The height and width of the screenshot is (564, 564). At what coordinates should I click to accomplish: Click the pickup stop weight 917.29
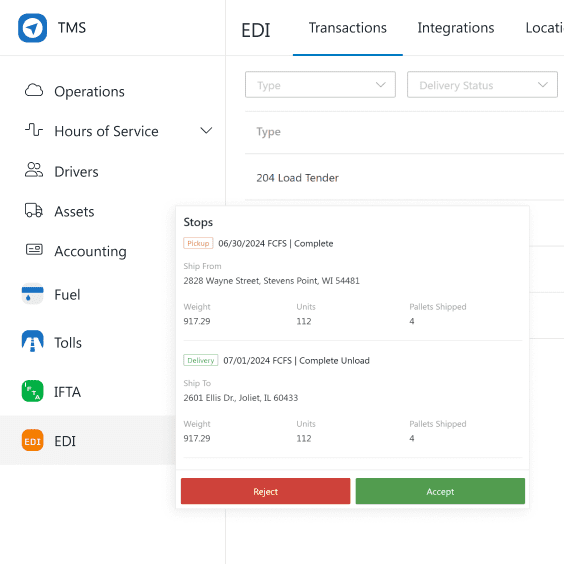[197, 321]
